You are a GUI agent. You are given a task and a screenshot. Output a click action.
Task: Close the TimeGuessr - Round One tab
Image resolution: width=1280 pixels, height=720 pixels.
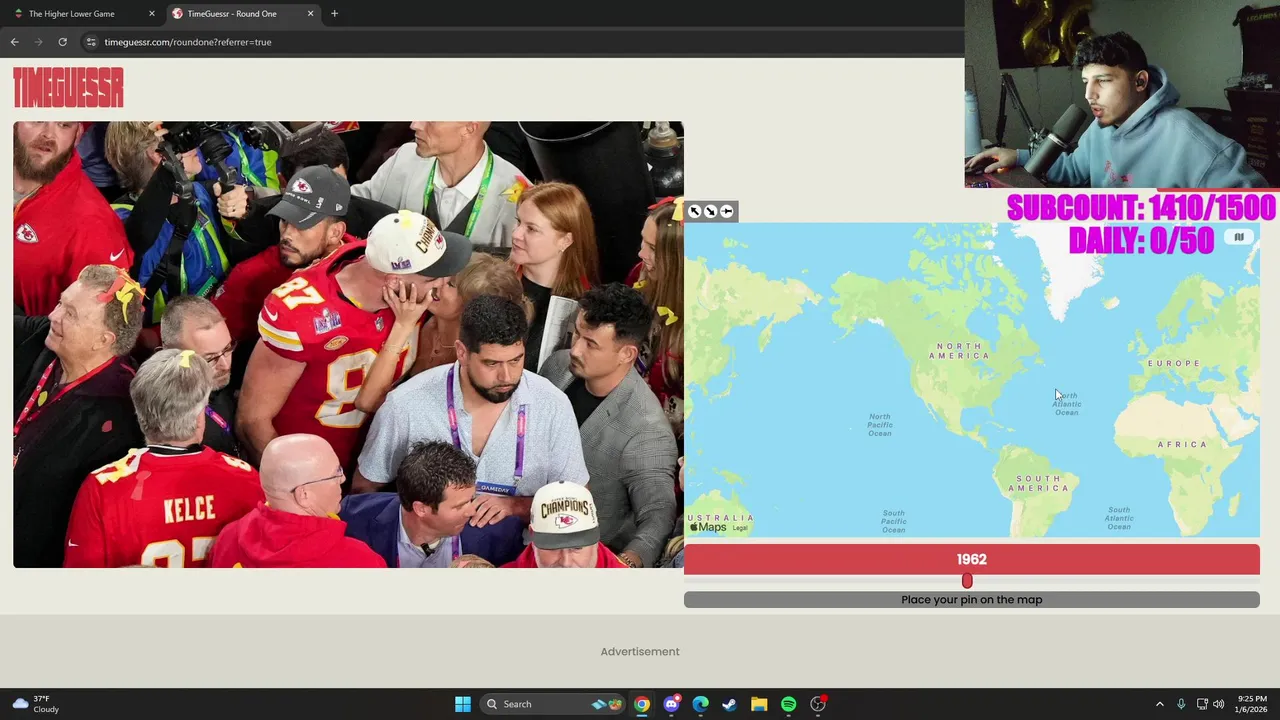(x=310, y=14)
